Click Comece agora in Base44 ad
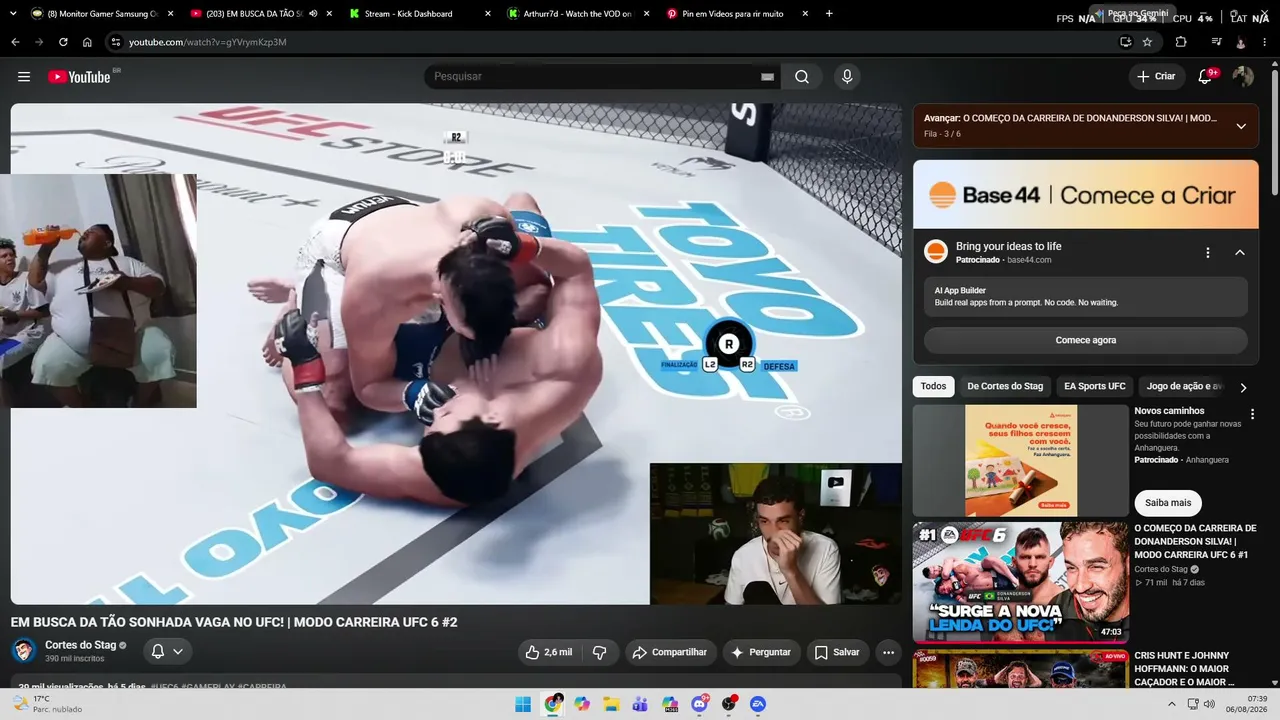Image resolution: width=1280 pixels, height=720 pixels. (x=1085, y=340)
